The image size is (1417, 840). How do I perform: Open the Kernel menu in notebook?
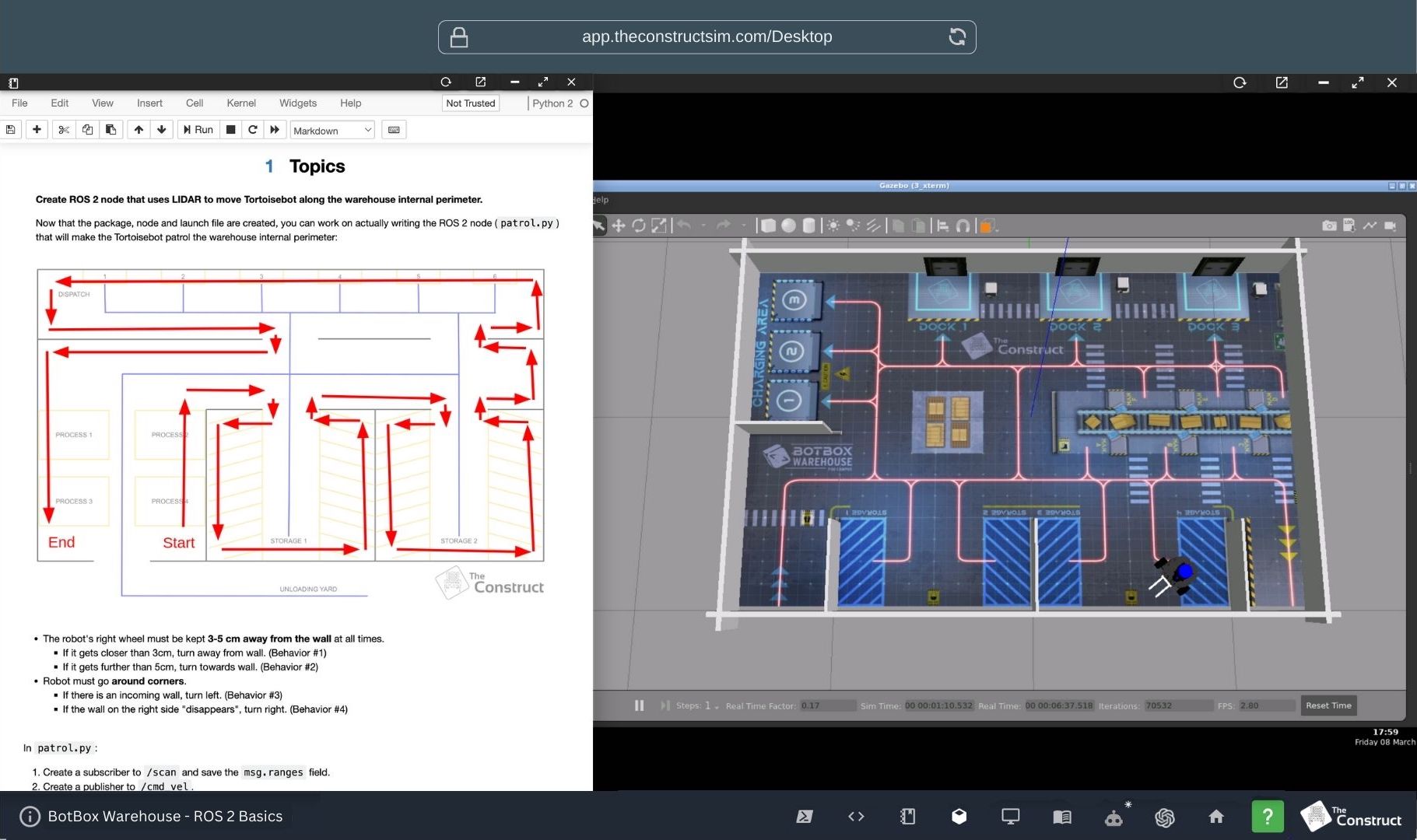click(x=241, y=103)
